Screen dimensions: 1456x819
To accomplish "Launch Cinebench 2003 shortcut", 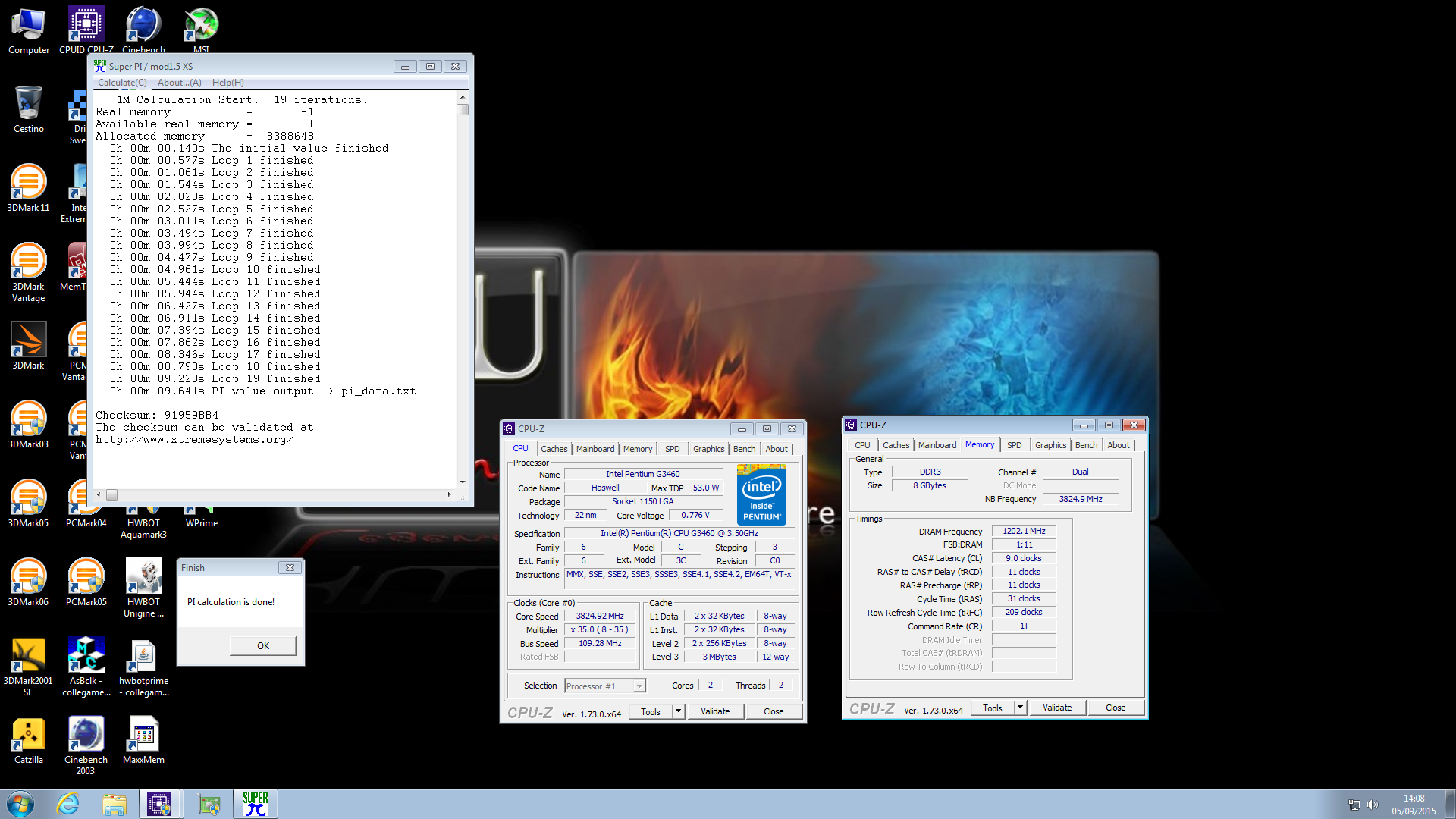I will pos(86,746).
